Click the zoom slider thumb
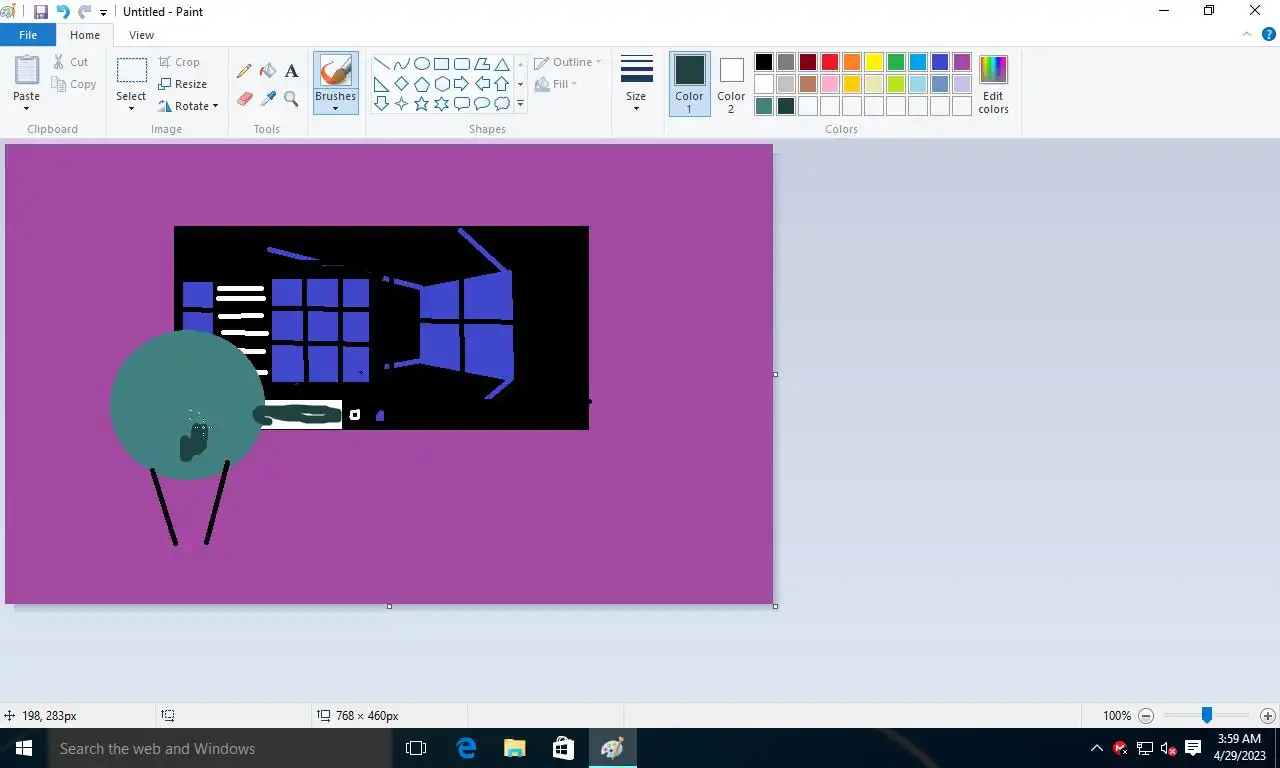The width and height of the screenshot is (1280, 768). click(1207, 716)
